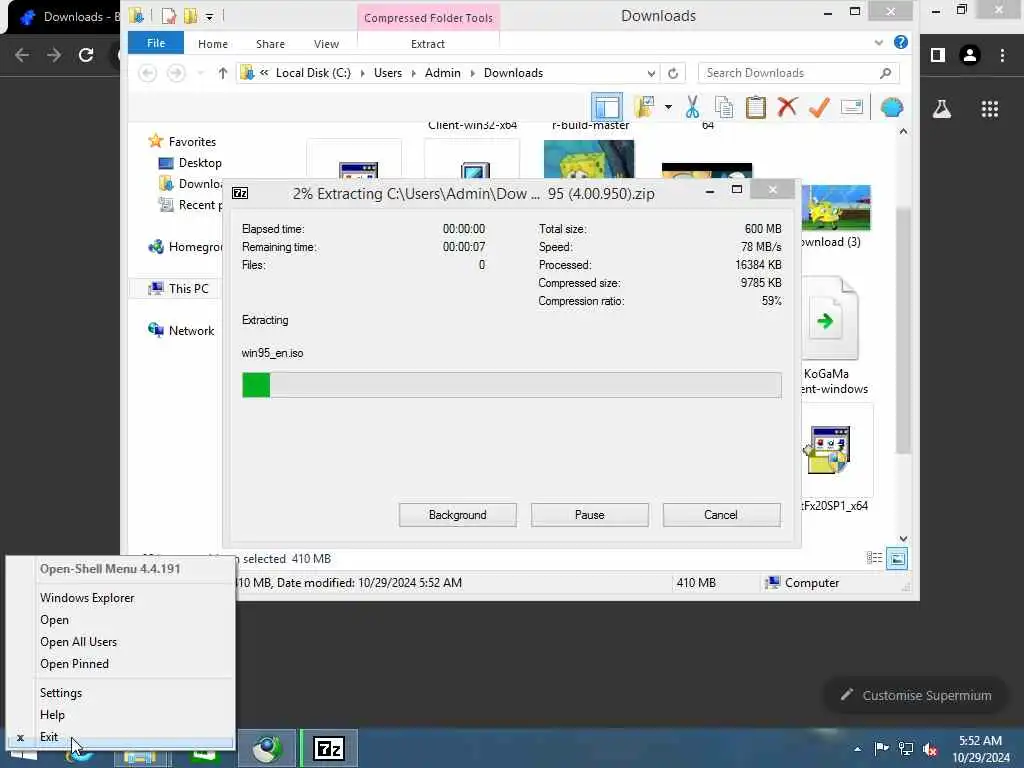
Task: Click the Cut scissors icon
Action: point(692,107)
